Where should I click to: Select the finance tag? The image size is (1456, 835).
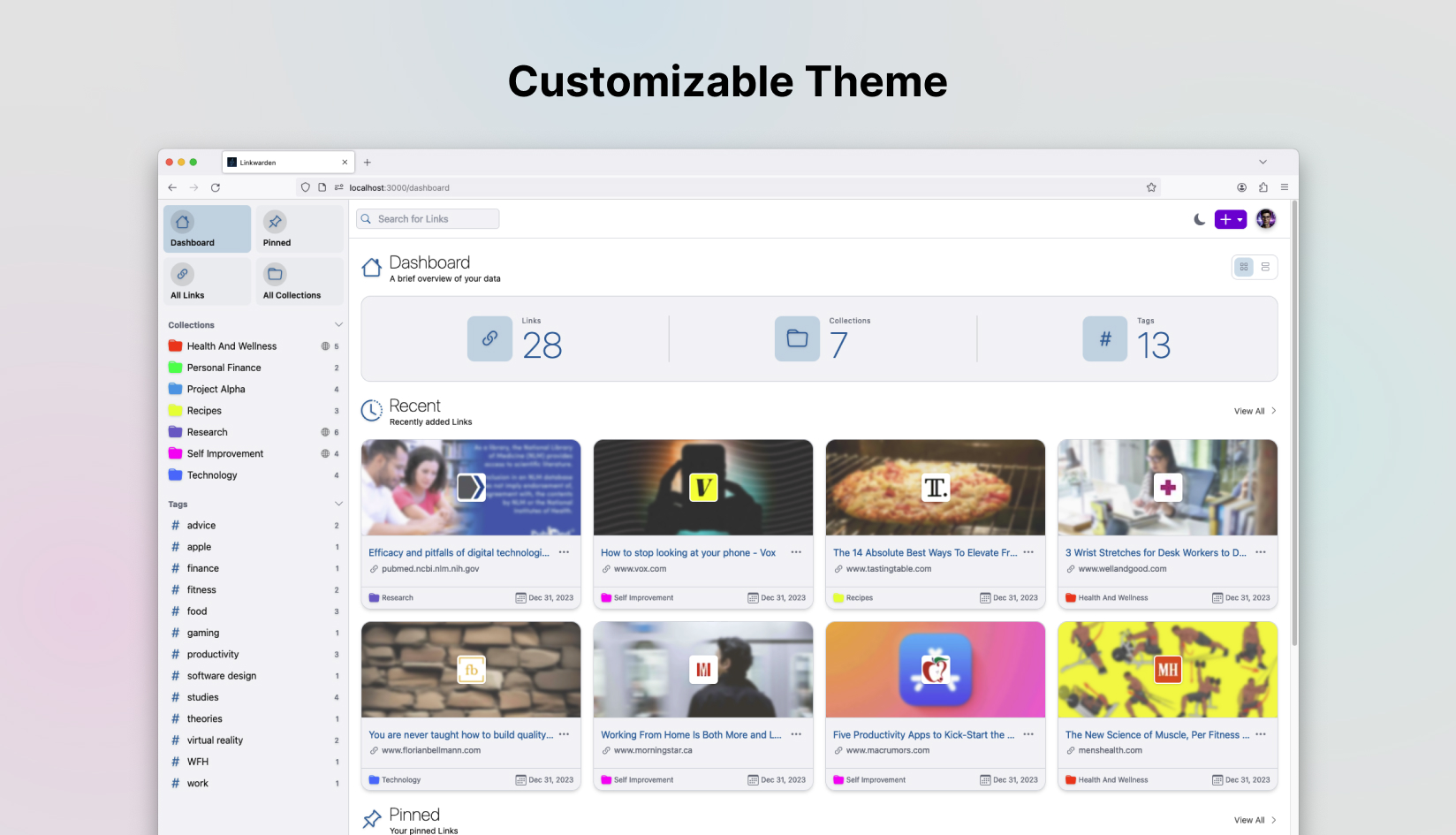pos(254,568)
